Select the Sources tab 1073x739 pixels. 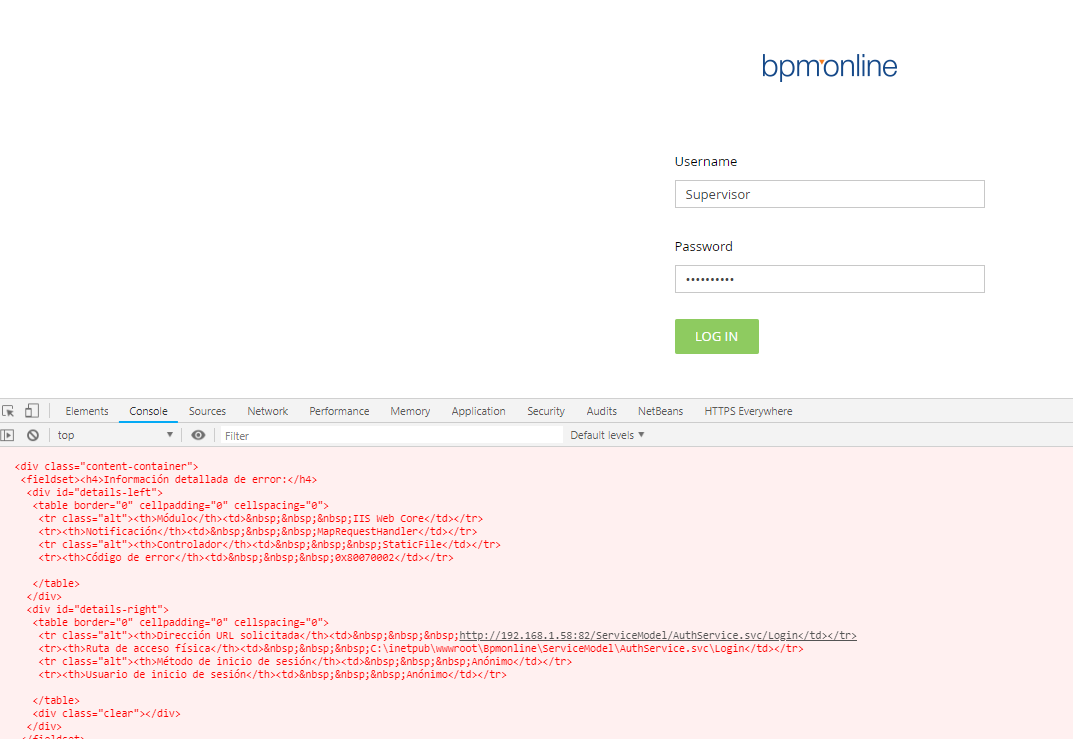point(207,411)
